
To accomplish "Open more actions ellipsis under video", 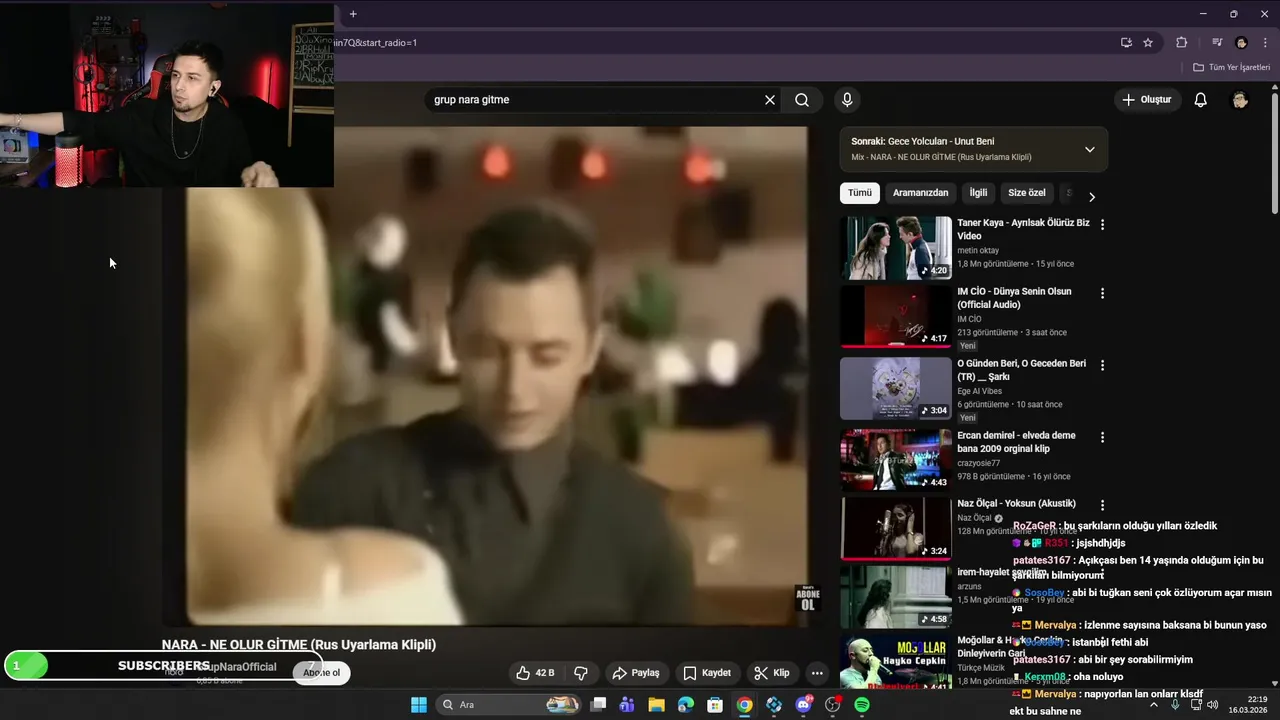I will pyautogui.click(x=817, y=673).
